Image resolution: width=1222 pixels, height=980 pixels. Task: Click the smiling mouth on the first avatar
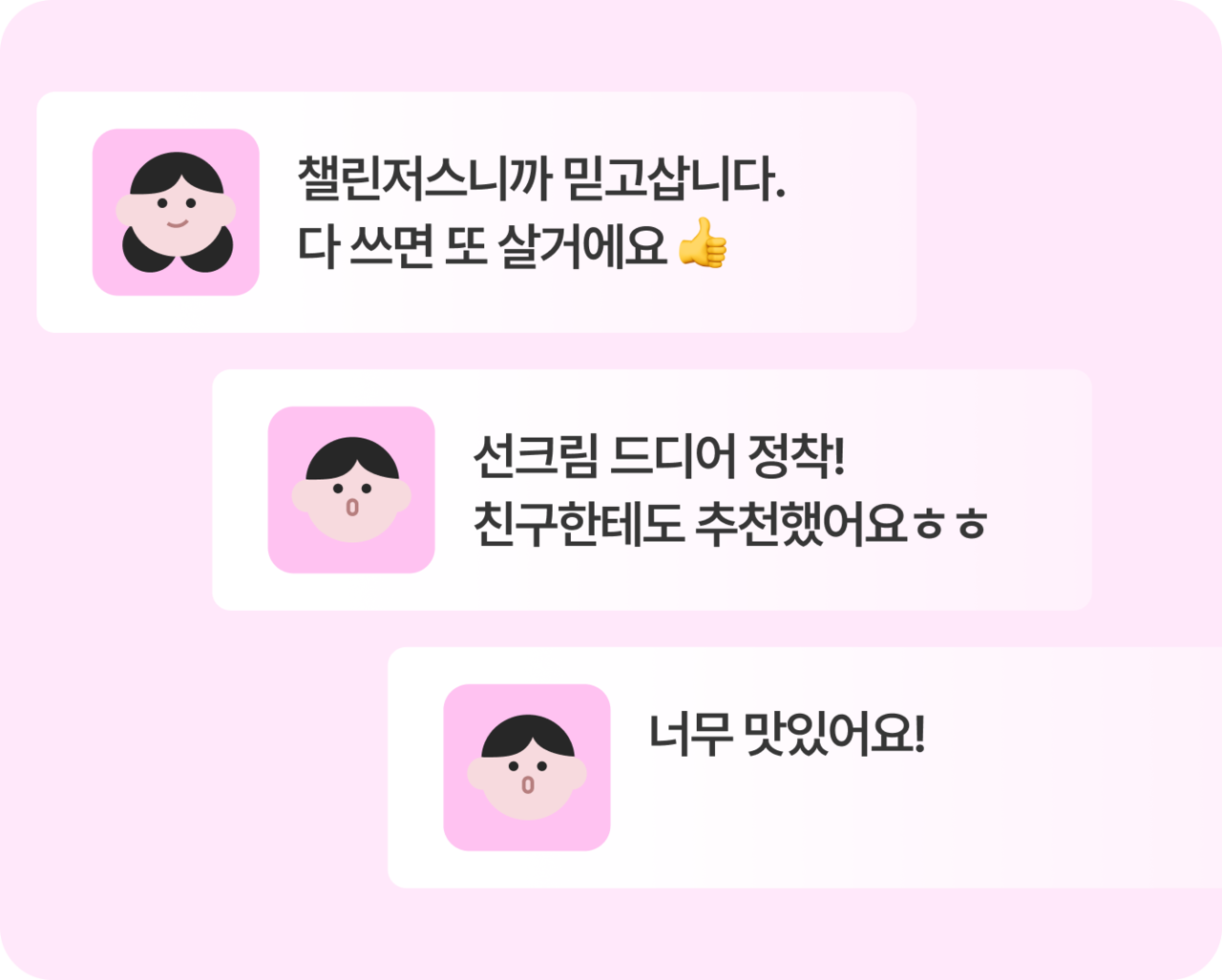[x=177, y=224]
